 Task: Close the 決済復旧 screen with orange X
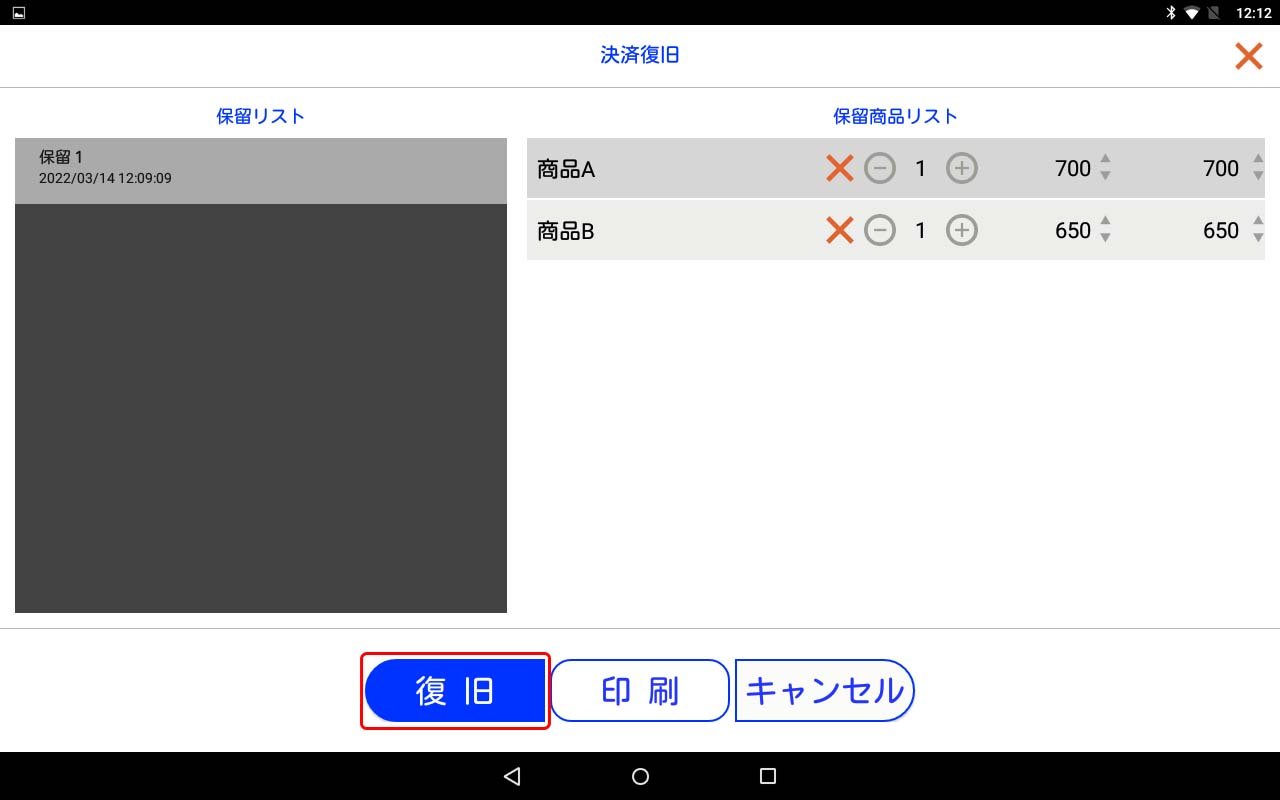(1249, 56)
